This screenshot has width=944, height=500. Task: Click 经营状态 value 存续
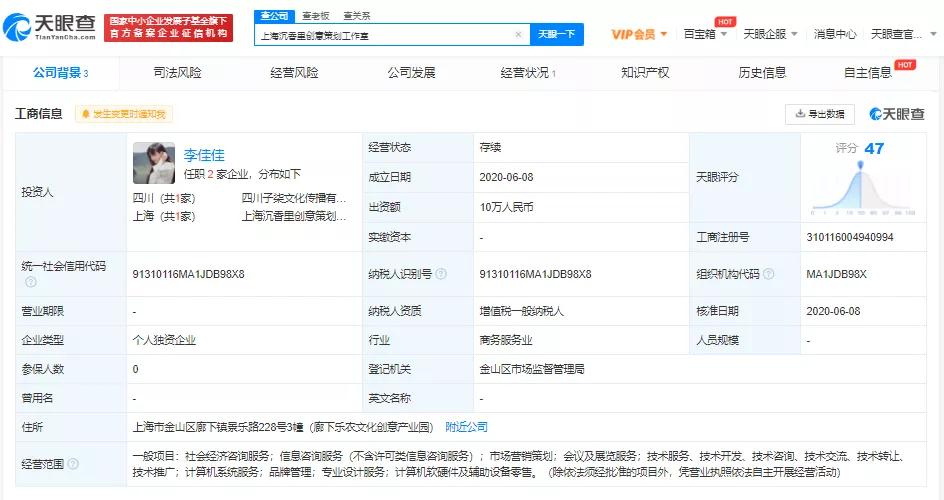point(490,147)
